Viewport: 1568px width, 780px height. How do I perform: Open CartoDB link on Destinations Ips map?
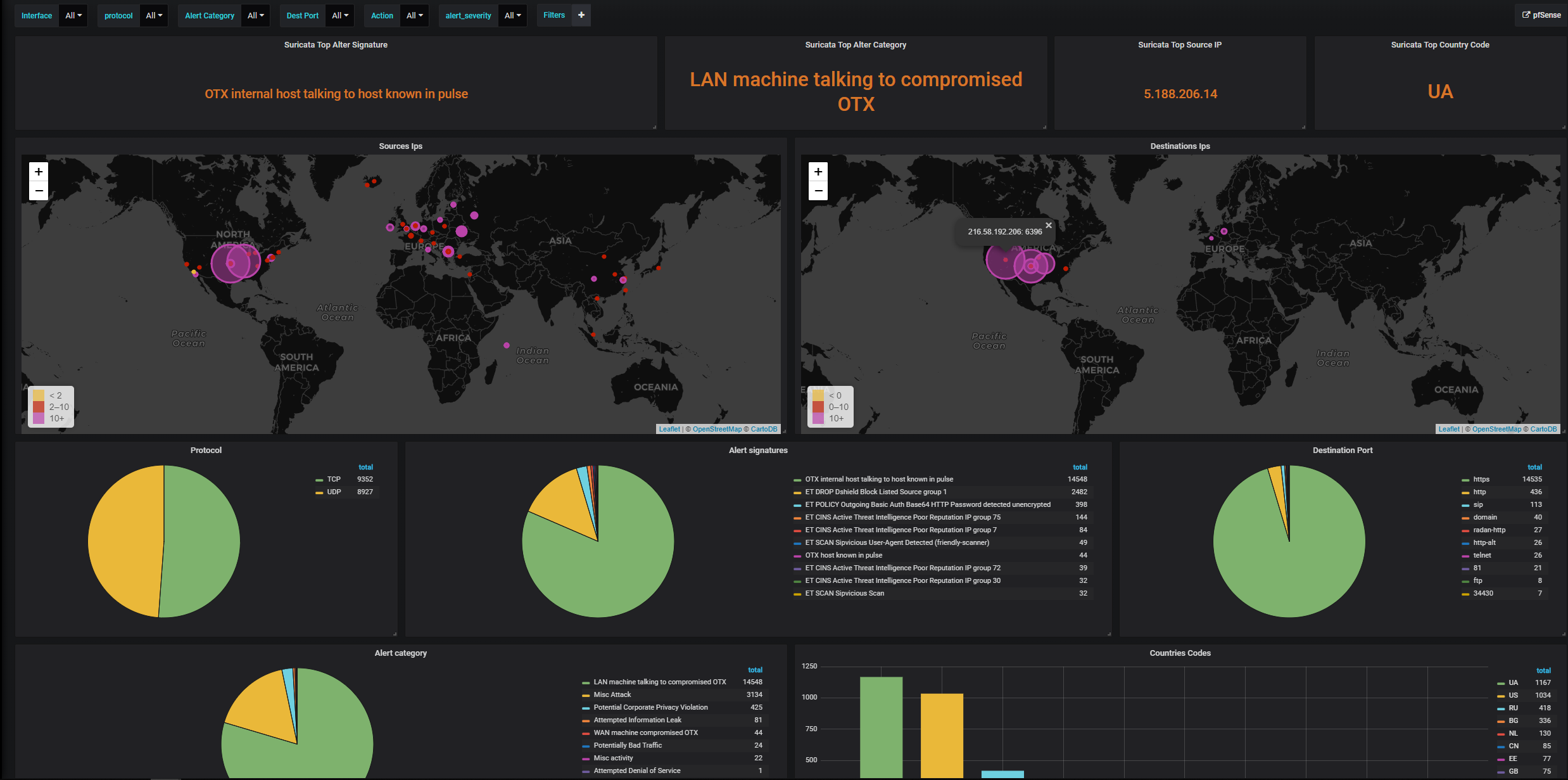pos(1543,430)
